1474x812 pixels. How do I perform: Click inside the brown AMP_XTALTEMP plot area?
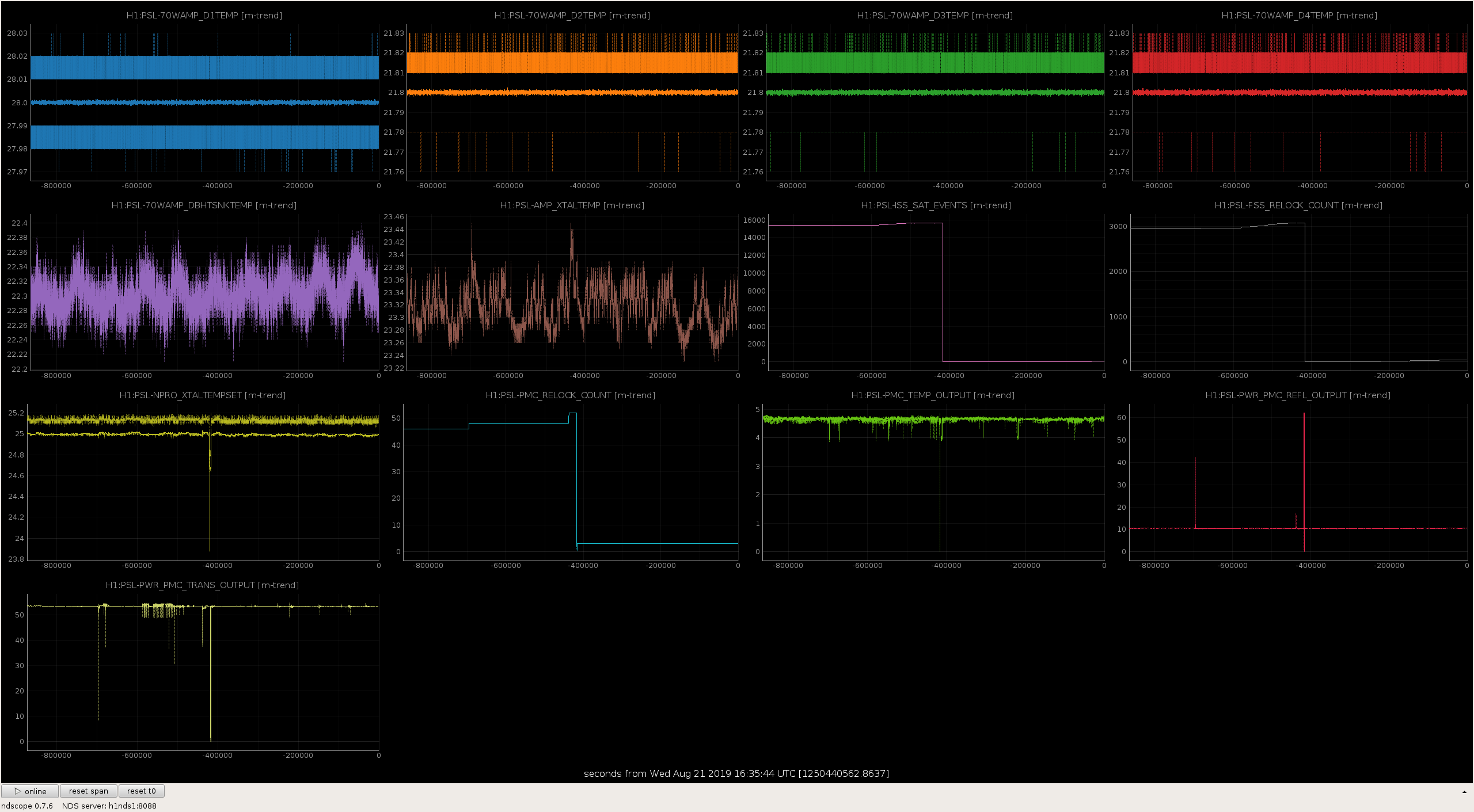click(x=572, y=292)
